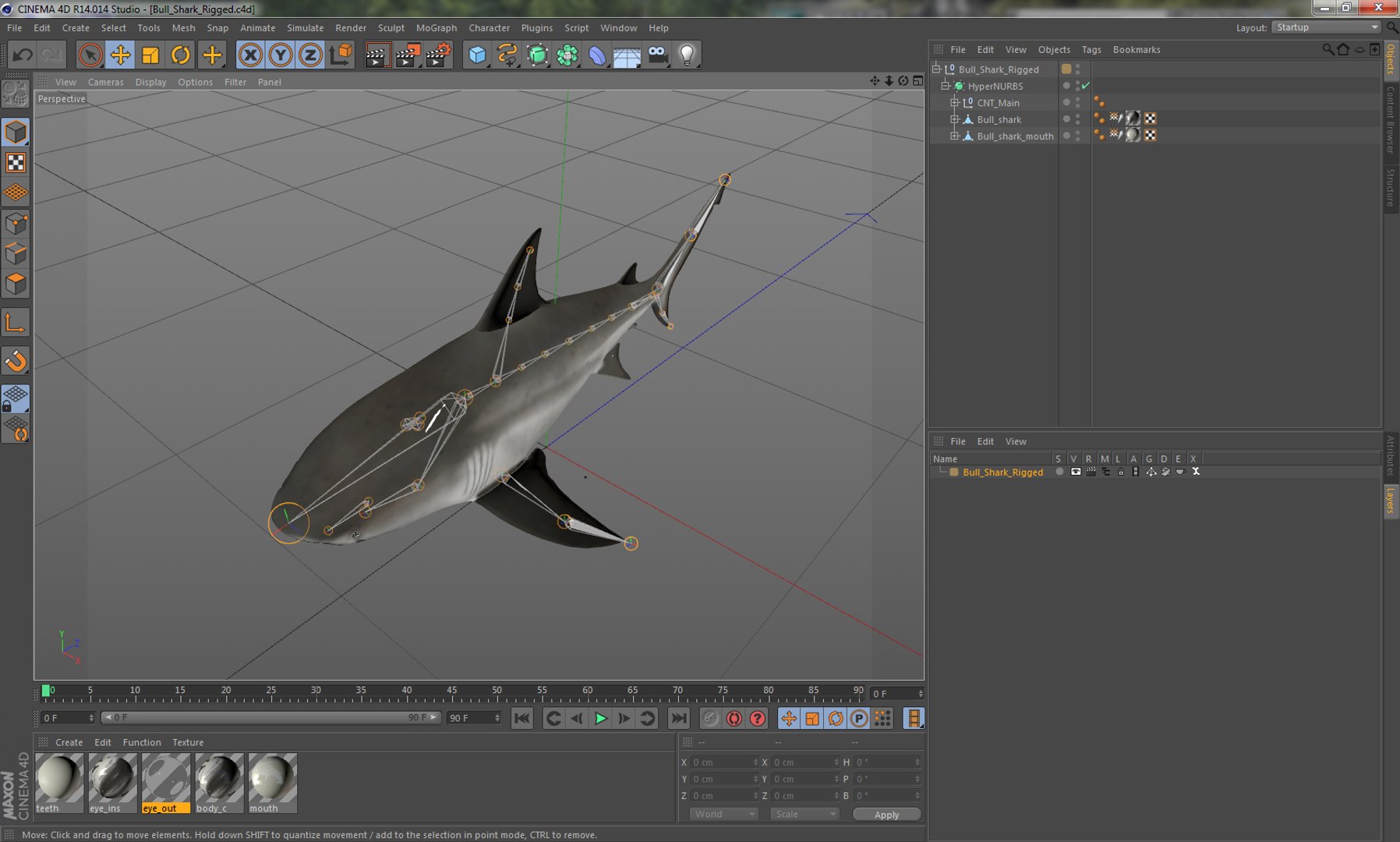
Task: Click the Make Editable icon
Action: pos(16,94)
